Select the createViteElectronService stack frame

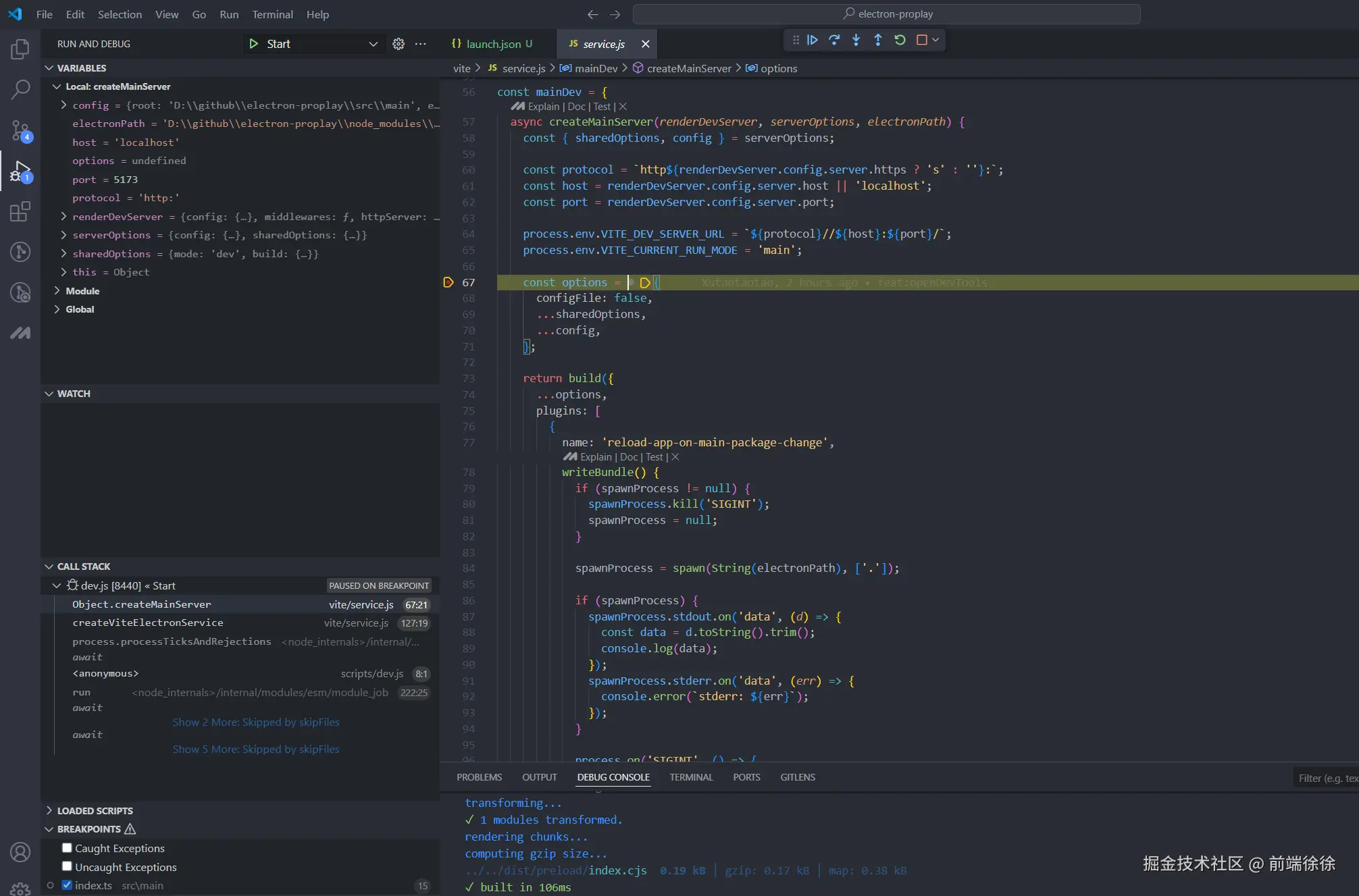[x=148, y=623]
